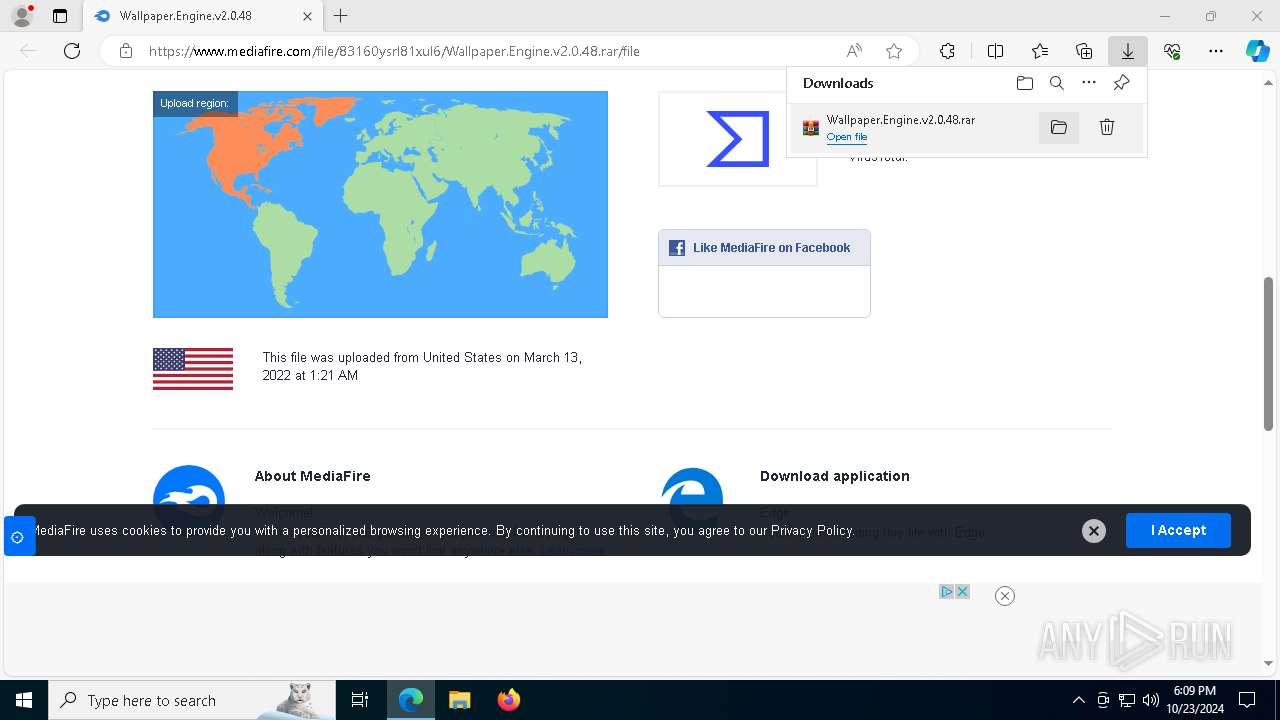View site information lock icon
Viewport: 1280px width, 720px height.
pos(126,51)
